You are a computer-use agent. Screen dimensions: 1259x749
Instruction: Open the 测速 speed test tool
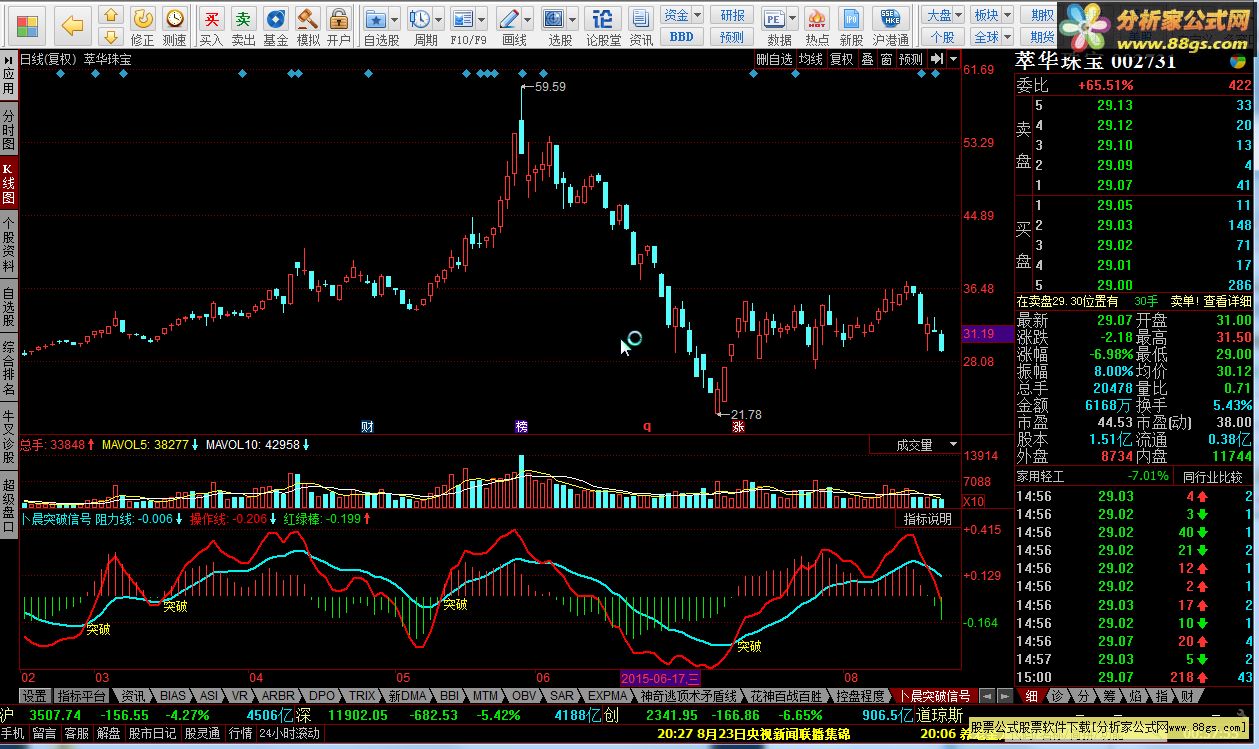pyautogui.click(x=175, y=26)
